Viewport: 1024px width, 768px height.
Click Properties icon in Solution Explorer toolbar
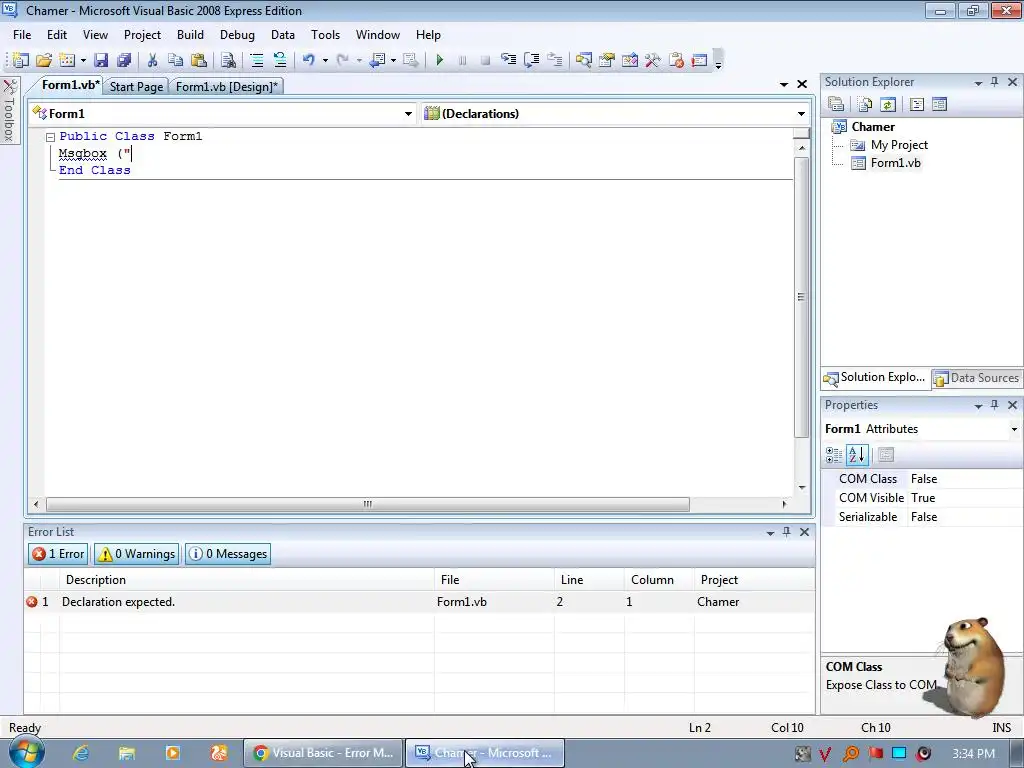pyautogui.click(x=836, y=104)
